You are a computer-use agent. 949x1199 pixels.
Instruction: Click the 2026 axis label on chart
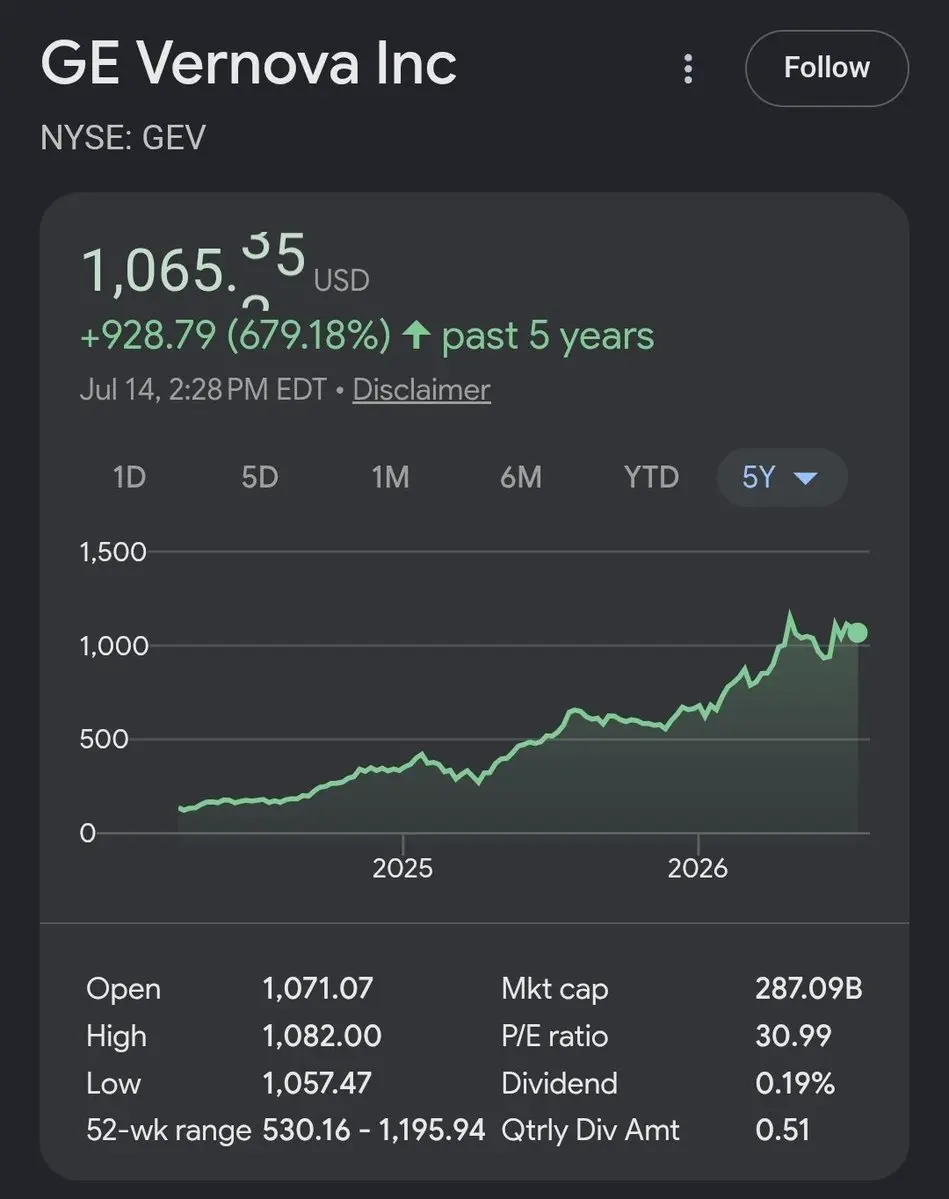click(x=697, y=869)
